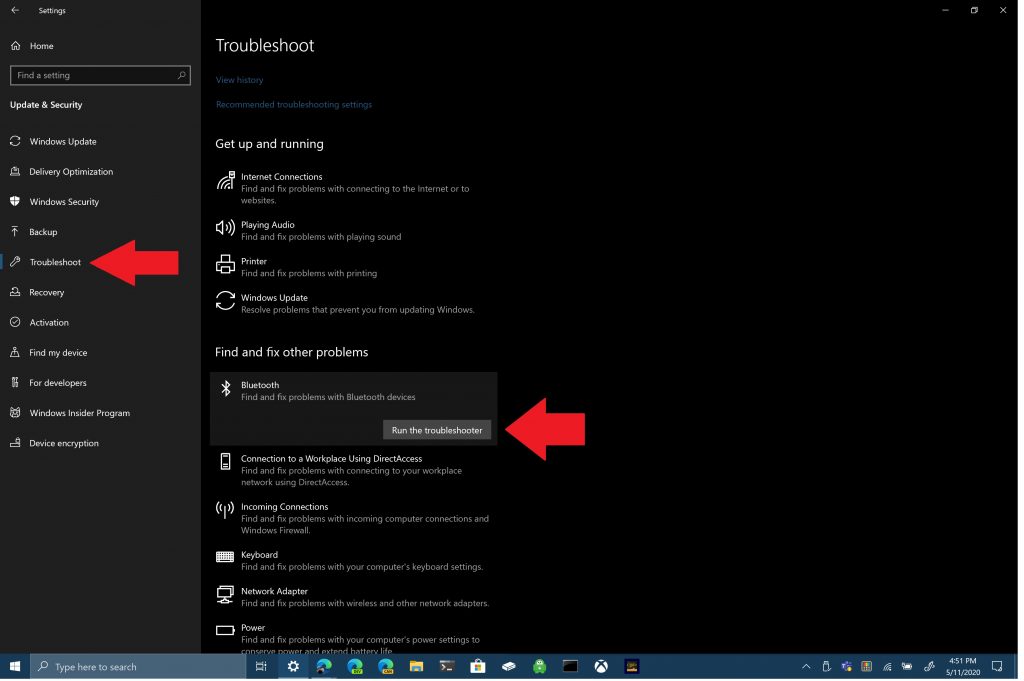1024x681 pixels.
Task: Click Playing Audio troubleshooter title
Action: click(268, 225)
